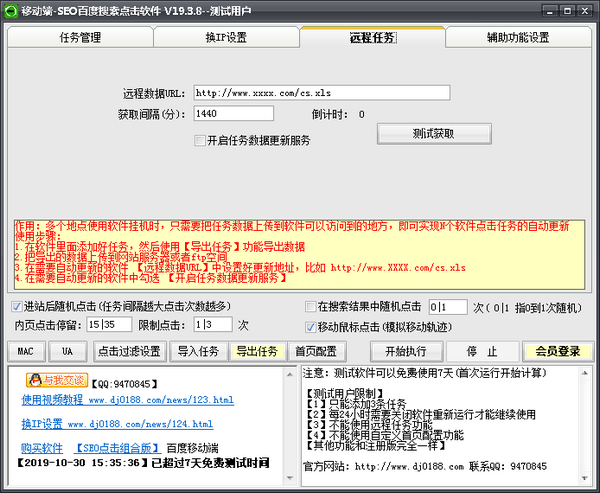Open 【SEO点击组合版】 link
The width and height of the screenshot is (600, 493).
117,448
